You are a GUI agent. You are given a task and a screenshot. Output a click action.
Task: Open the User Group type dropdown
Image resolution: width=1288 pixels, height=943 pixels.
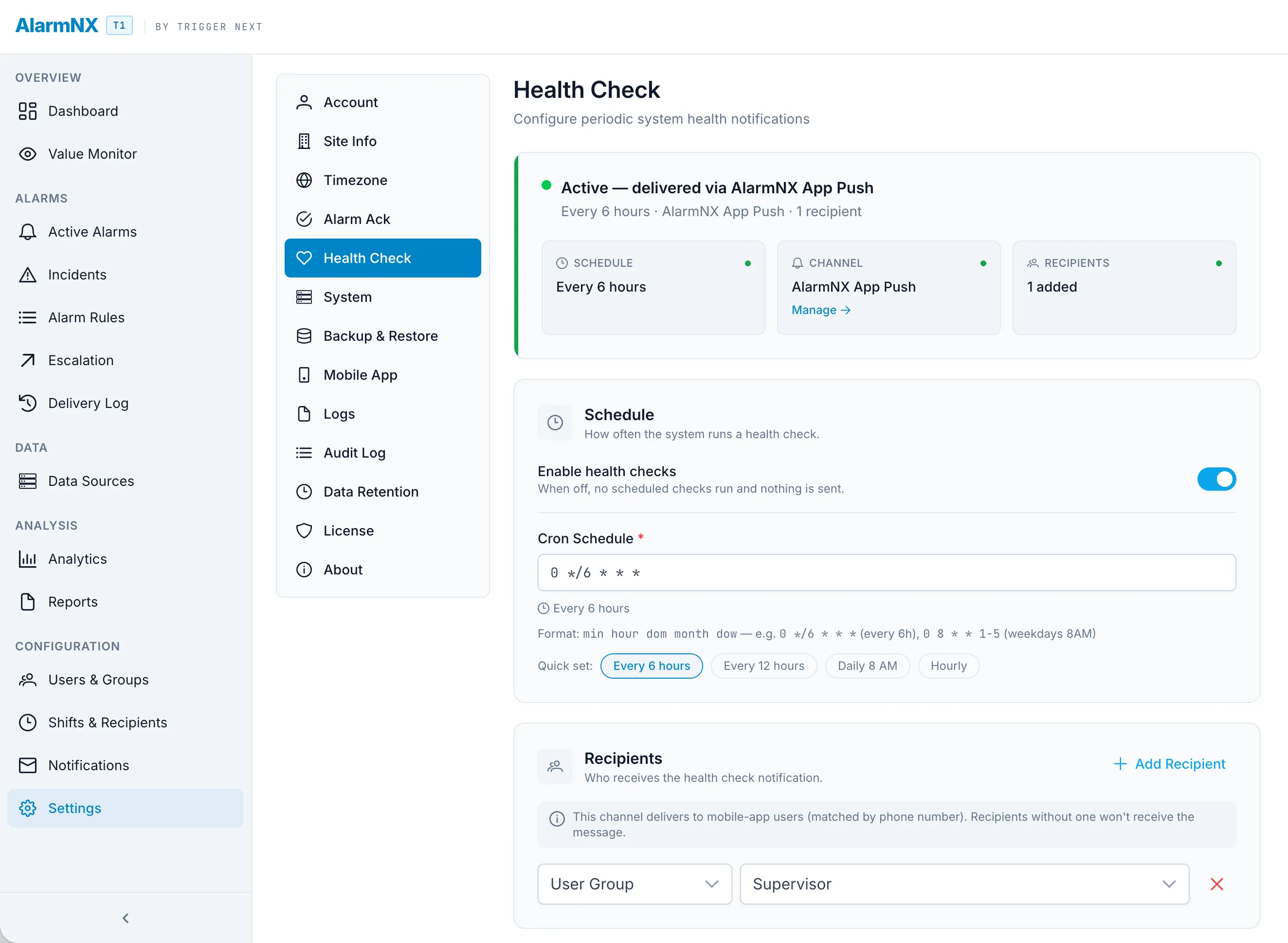635,884
